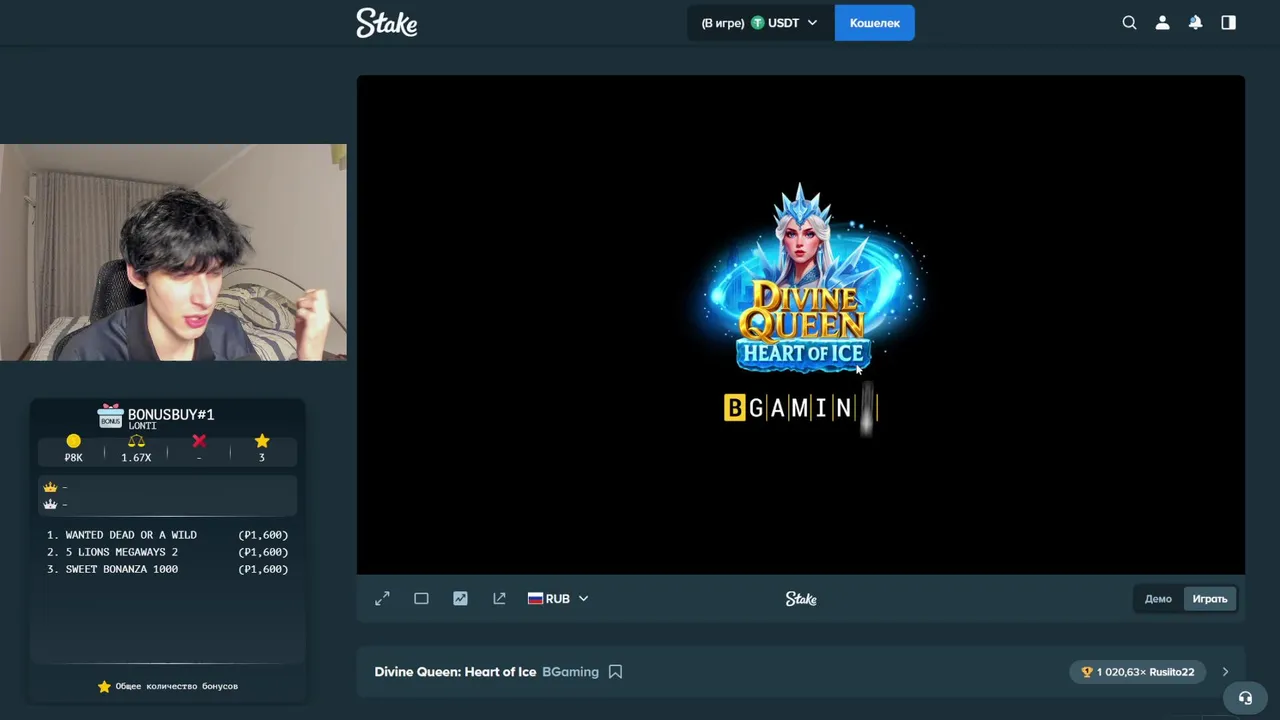The width and height of the screenshot is (1280, 720).
Task: Open the RUB currency dropdown
Action: click(x=558, y=598)
